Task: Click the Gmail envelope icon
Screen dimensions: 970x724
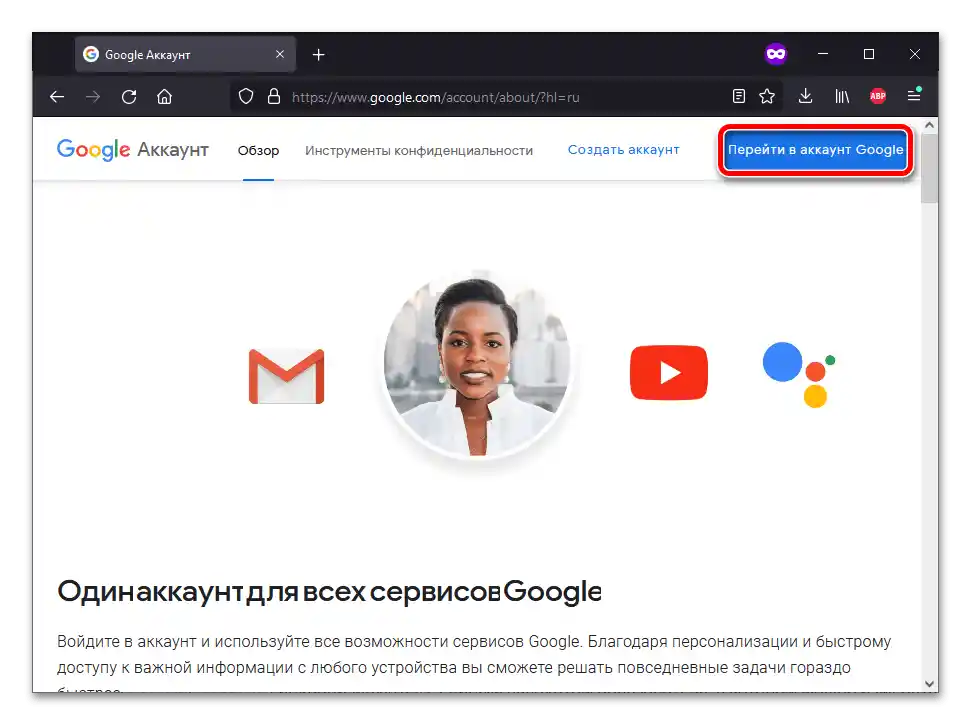Action: 286,376
